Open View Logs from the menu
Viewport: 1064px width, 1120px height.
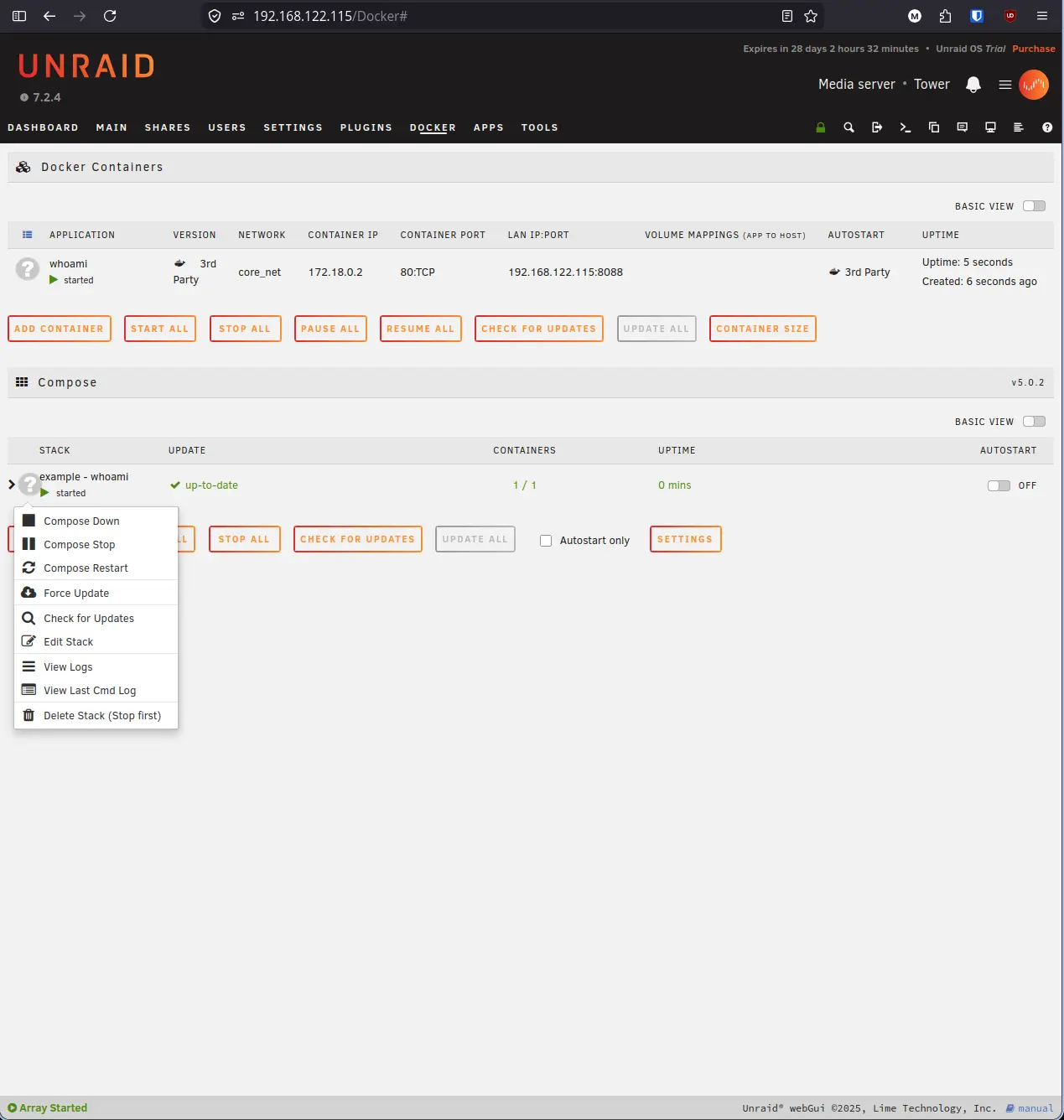[96, 666]
